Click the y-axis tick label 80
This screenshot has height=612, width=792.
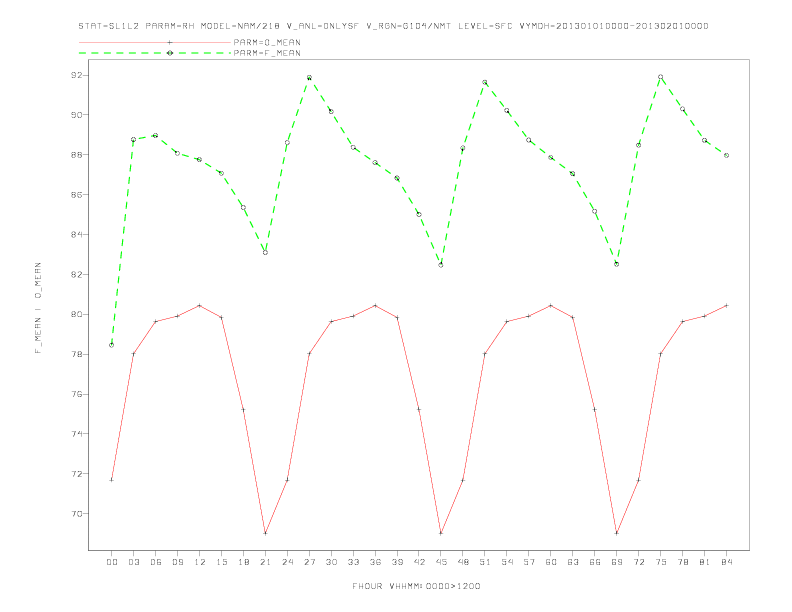pyautogui.click(x=76, y=314)
